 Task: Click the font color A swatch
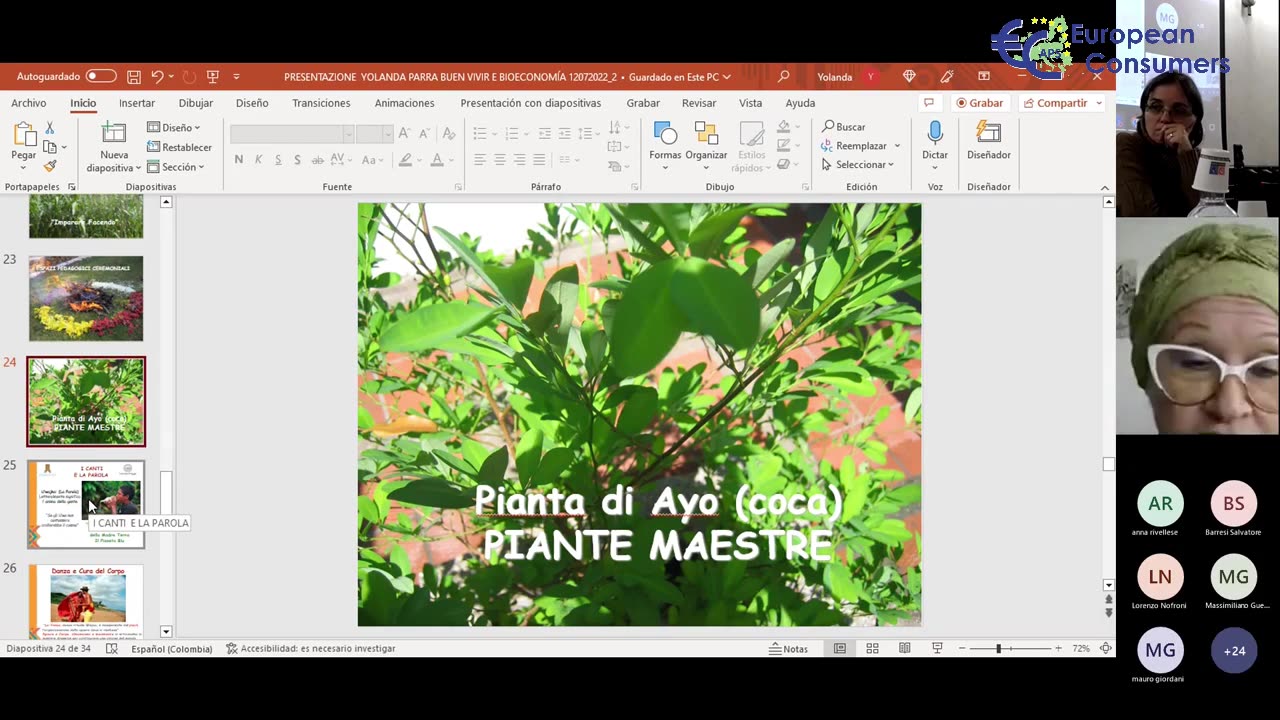[x=437, y=160]
